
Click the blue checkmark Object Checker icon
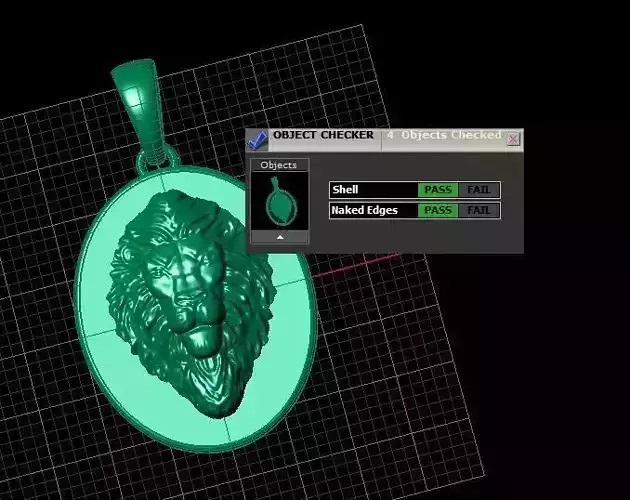pyautogui.click(x=258, y=140)
